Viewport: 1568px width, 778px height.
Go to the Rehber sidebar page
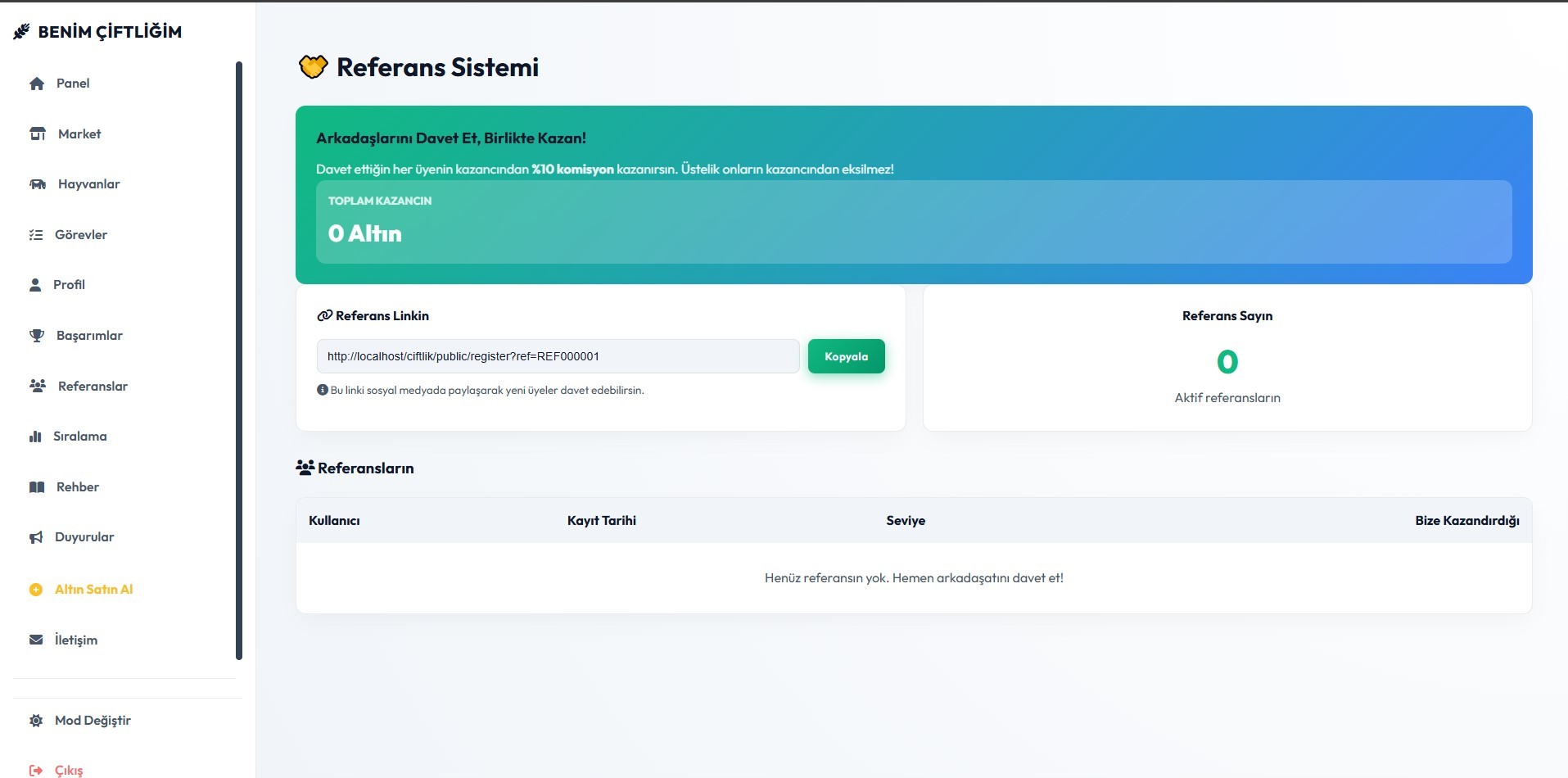77,487
